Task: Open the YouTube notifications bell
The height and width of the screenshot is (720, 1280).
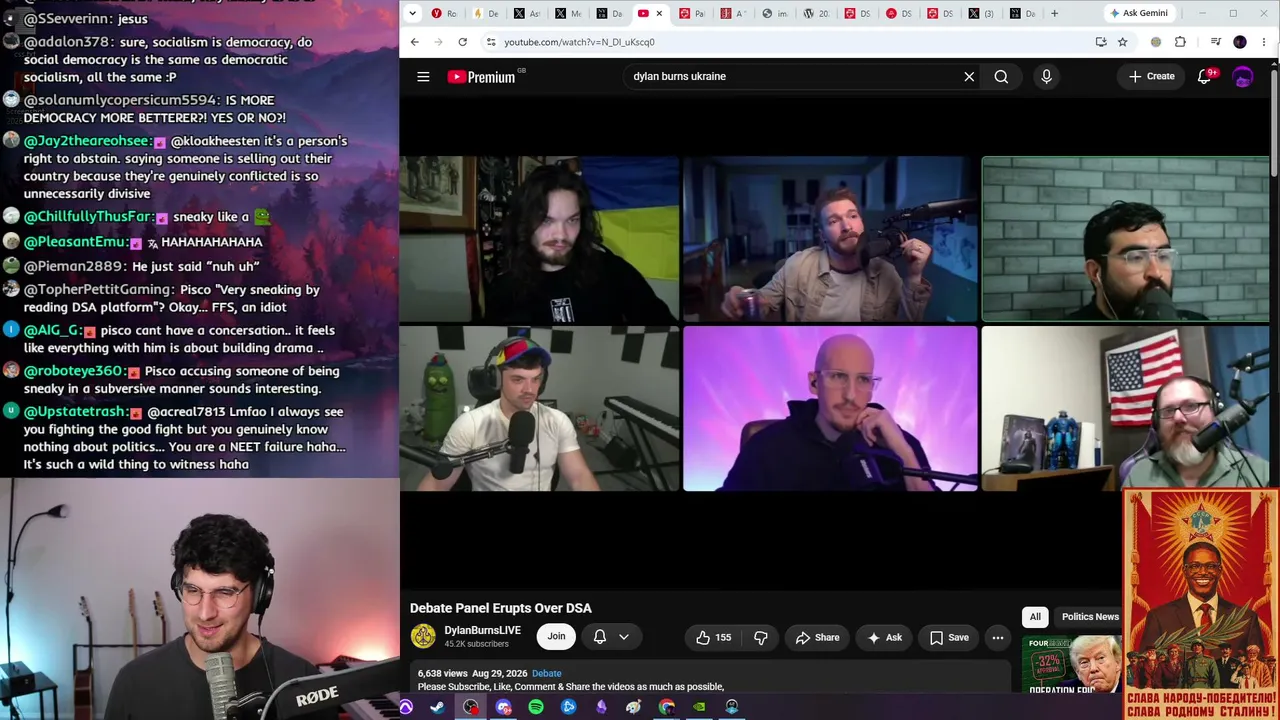Action: point(1204,76)
